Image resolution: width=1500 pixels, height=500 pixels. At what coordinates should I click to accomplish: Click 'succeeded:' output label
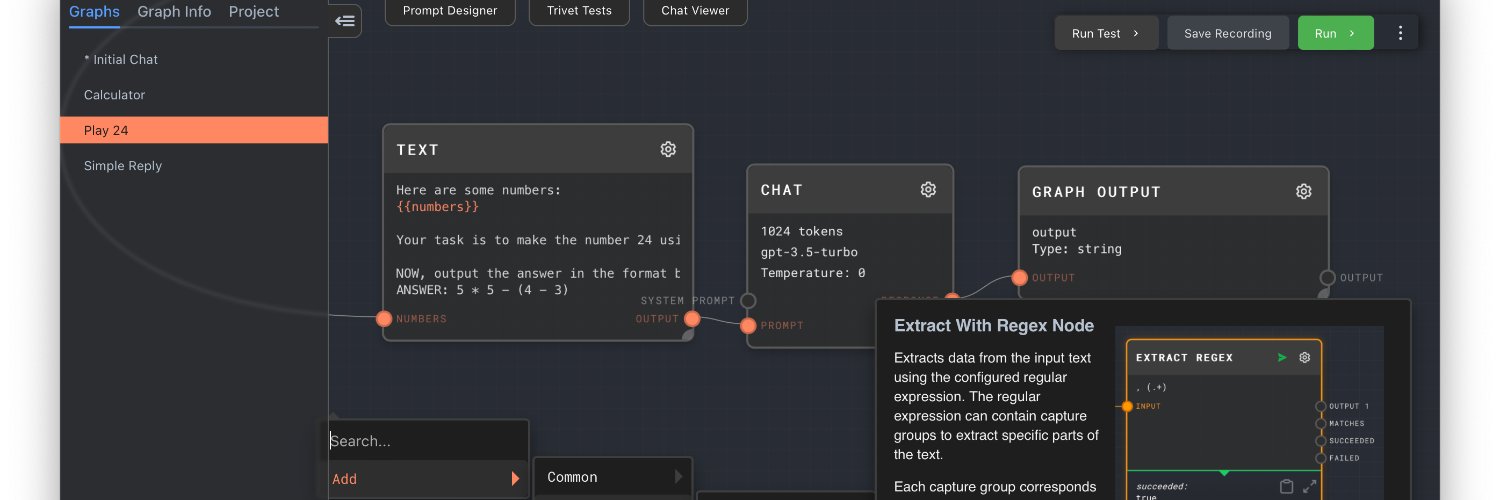point(1160,486)
